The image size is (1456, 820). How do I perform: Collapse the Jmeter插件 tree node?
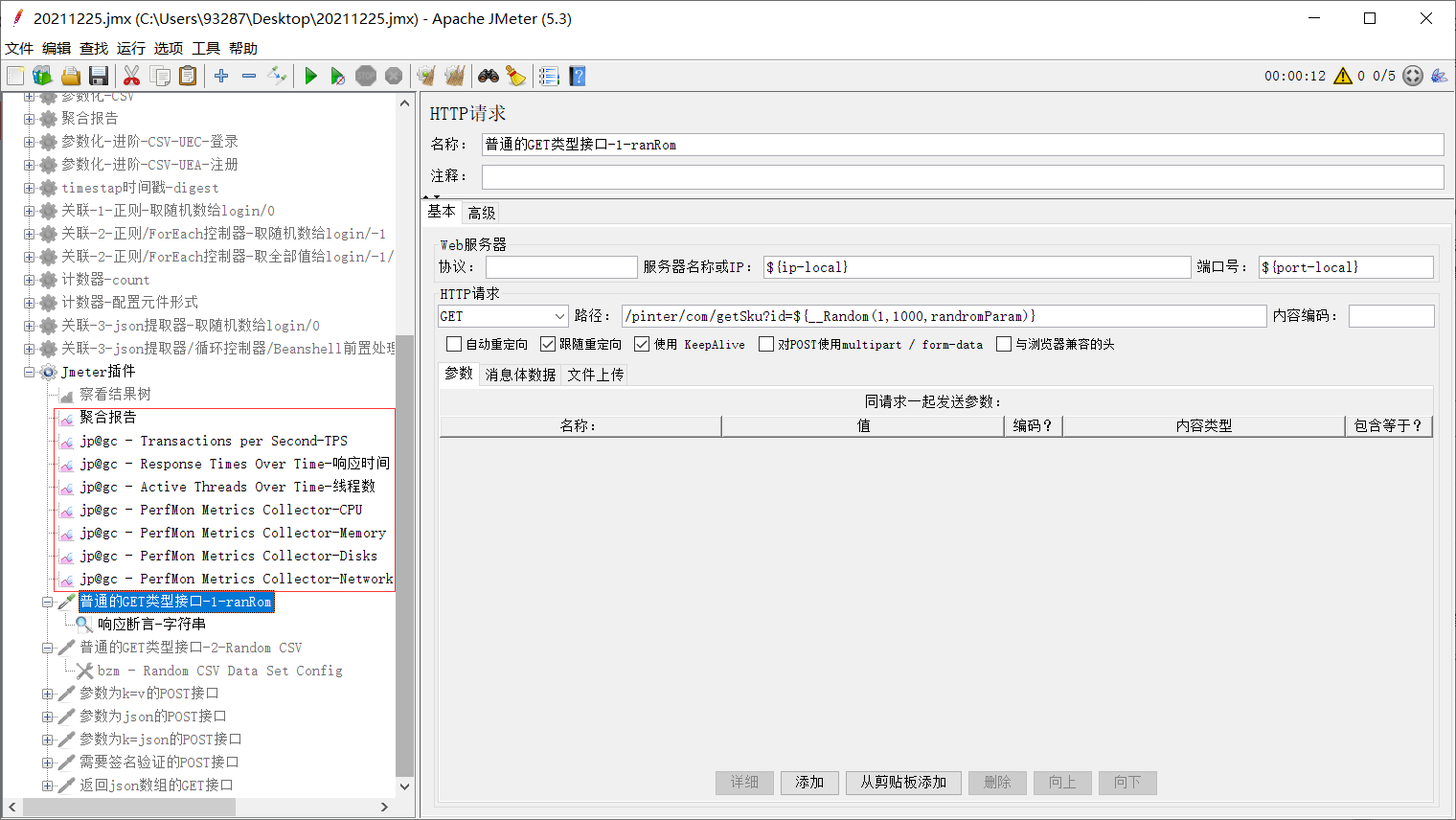29,372
